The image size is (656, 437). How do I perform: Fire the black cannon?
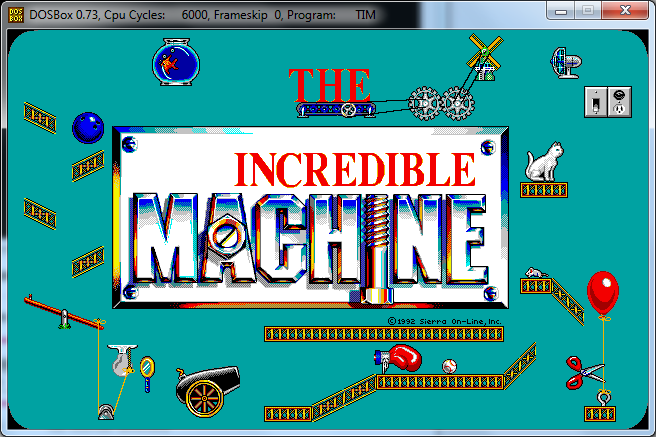click(208, 391)
